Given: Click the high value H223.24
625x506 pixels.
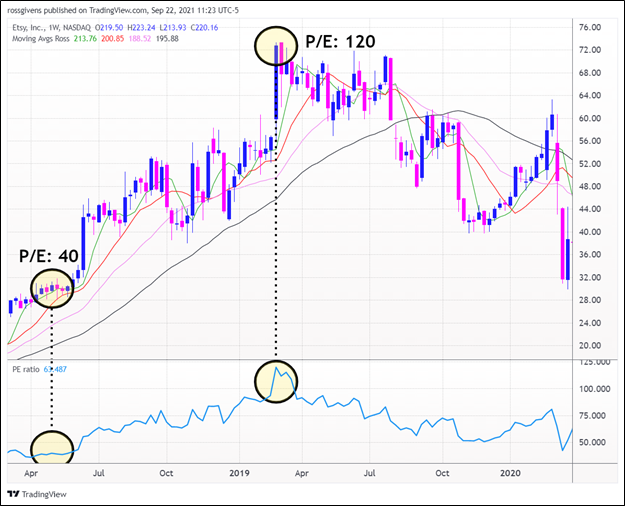Looking at the screenshot, I should 141,28.
